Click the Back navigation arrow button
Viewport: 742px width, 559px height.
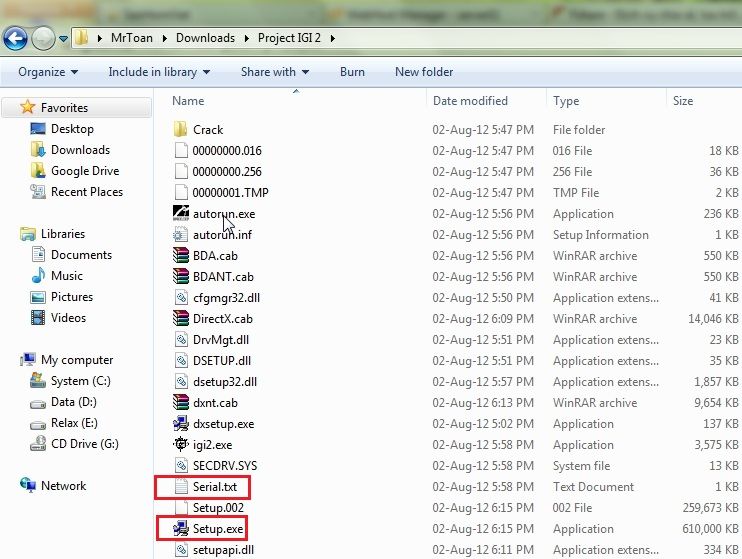point(15,38)
